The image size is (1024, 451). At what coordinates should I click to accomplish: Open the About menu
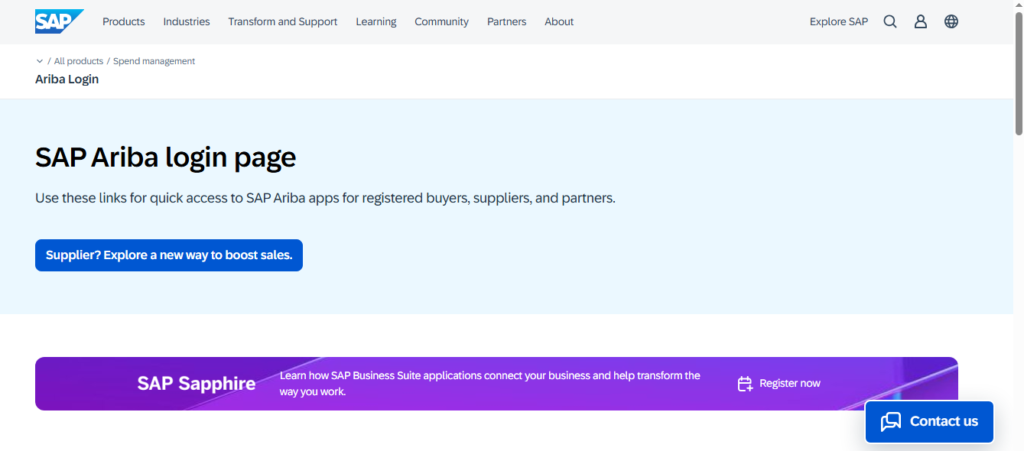coord(559,22)
